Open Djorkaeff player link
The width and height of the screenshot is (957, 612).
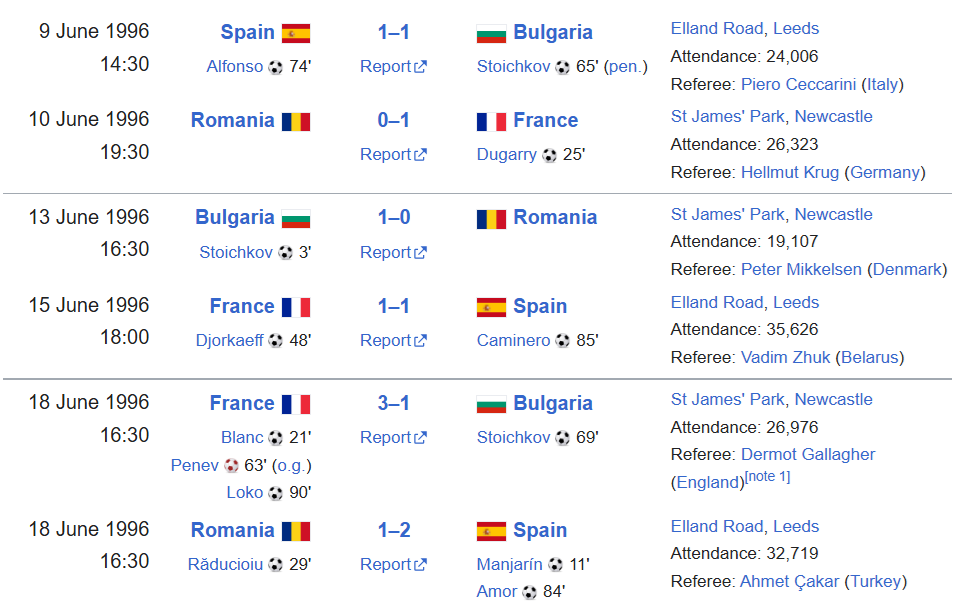pos(229,340)
